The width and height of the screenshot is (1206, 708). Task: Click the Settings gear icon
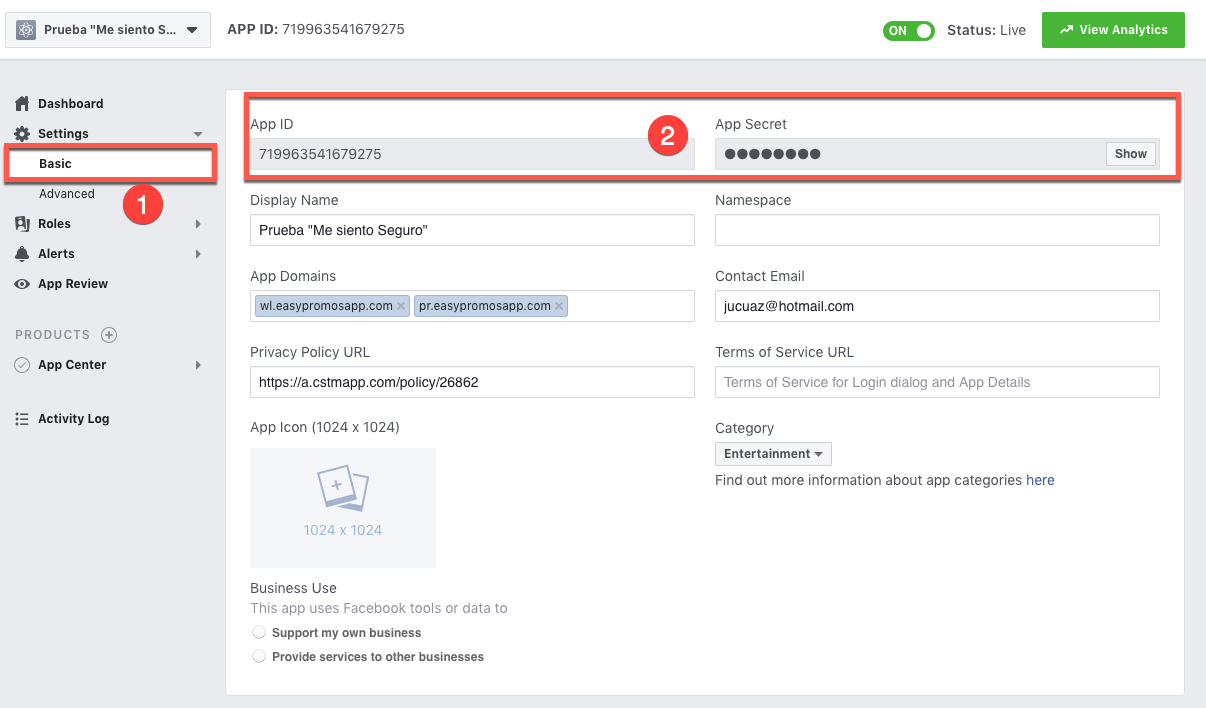(23, 133)
